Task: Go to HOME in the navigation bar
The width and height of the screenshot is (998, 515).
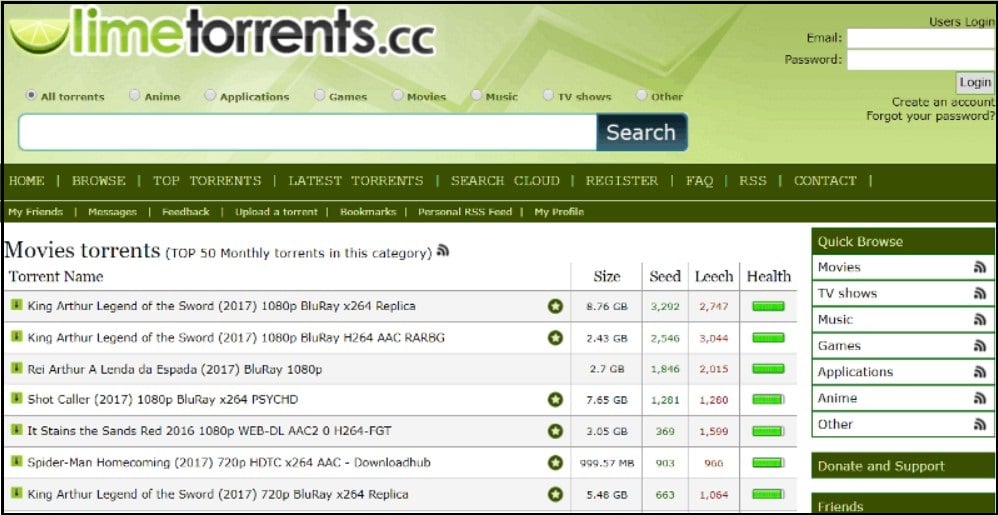Action: (x=27, y=181)
